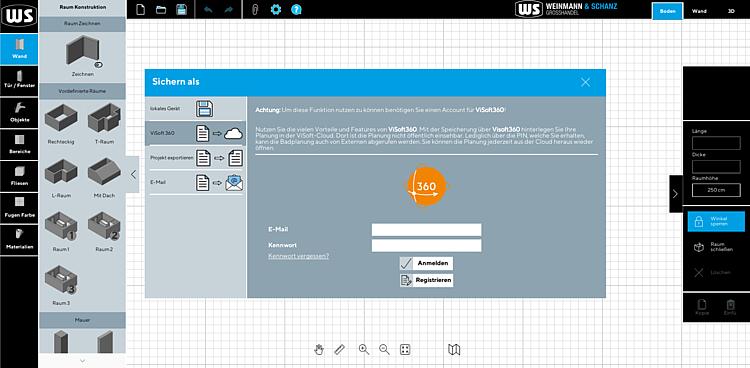Click the Raumhöhe 250 cm field

pyautogui.click(x=716, y=190)
